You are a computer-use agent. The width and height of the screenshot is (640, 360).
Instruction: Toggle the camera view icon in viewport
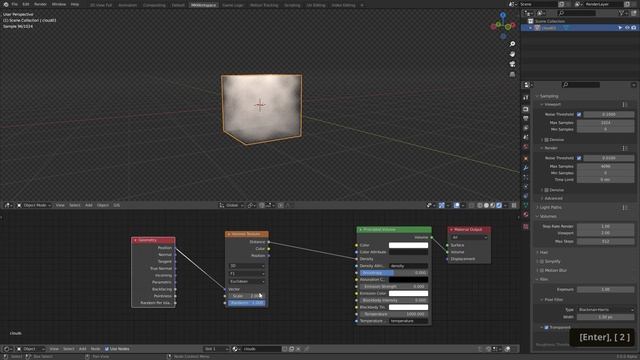tap(512, 64)
